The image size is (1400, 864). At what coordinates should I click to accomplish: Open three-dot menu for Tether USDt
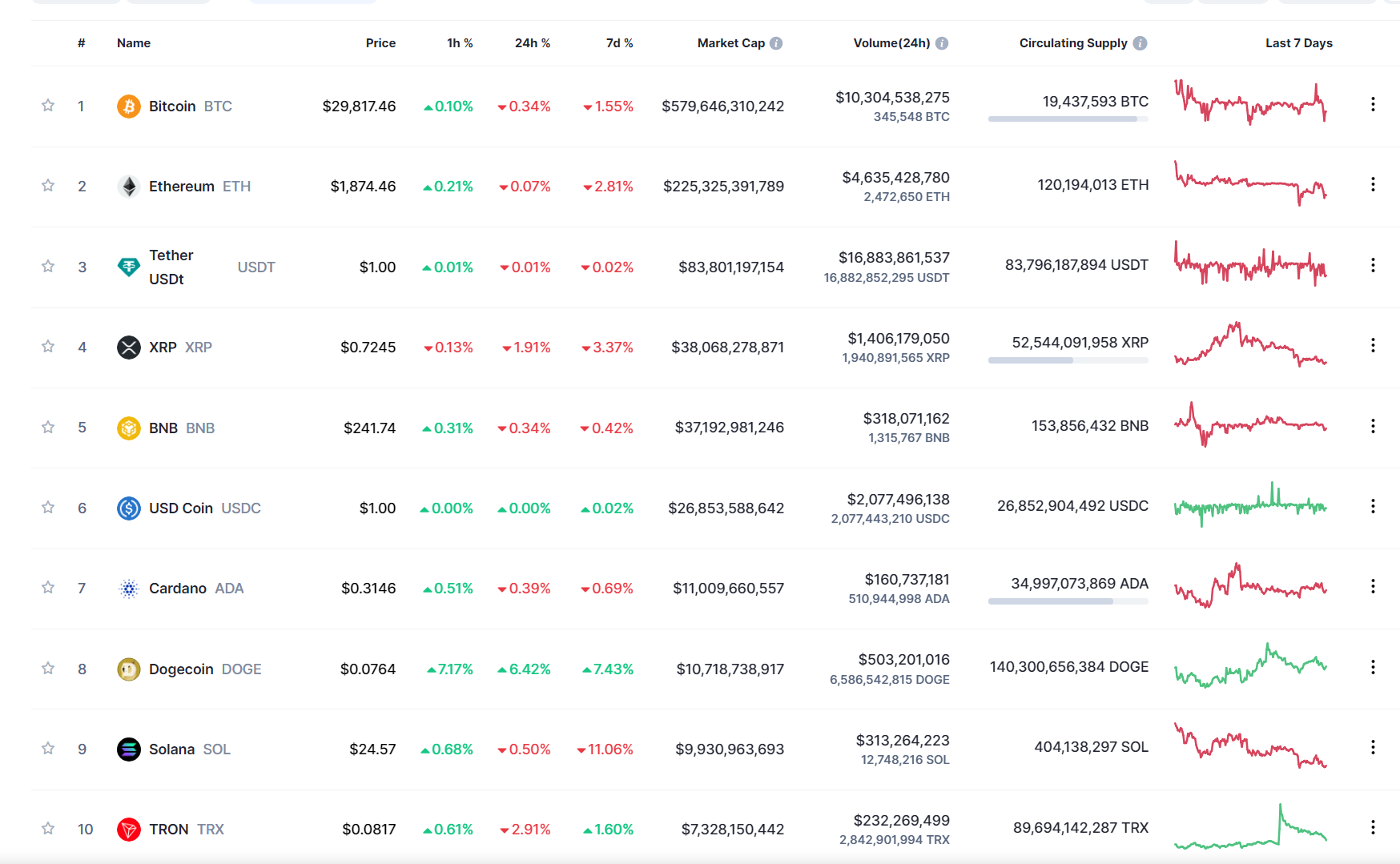click(1373, 265)
